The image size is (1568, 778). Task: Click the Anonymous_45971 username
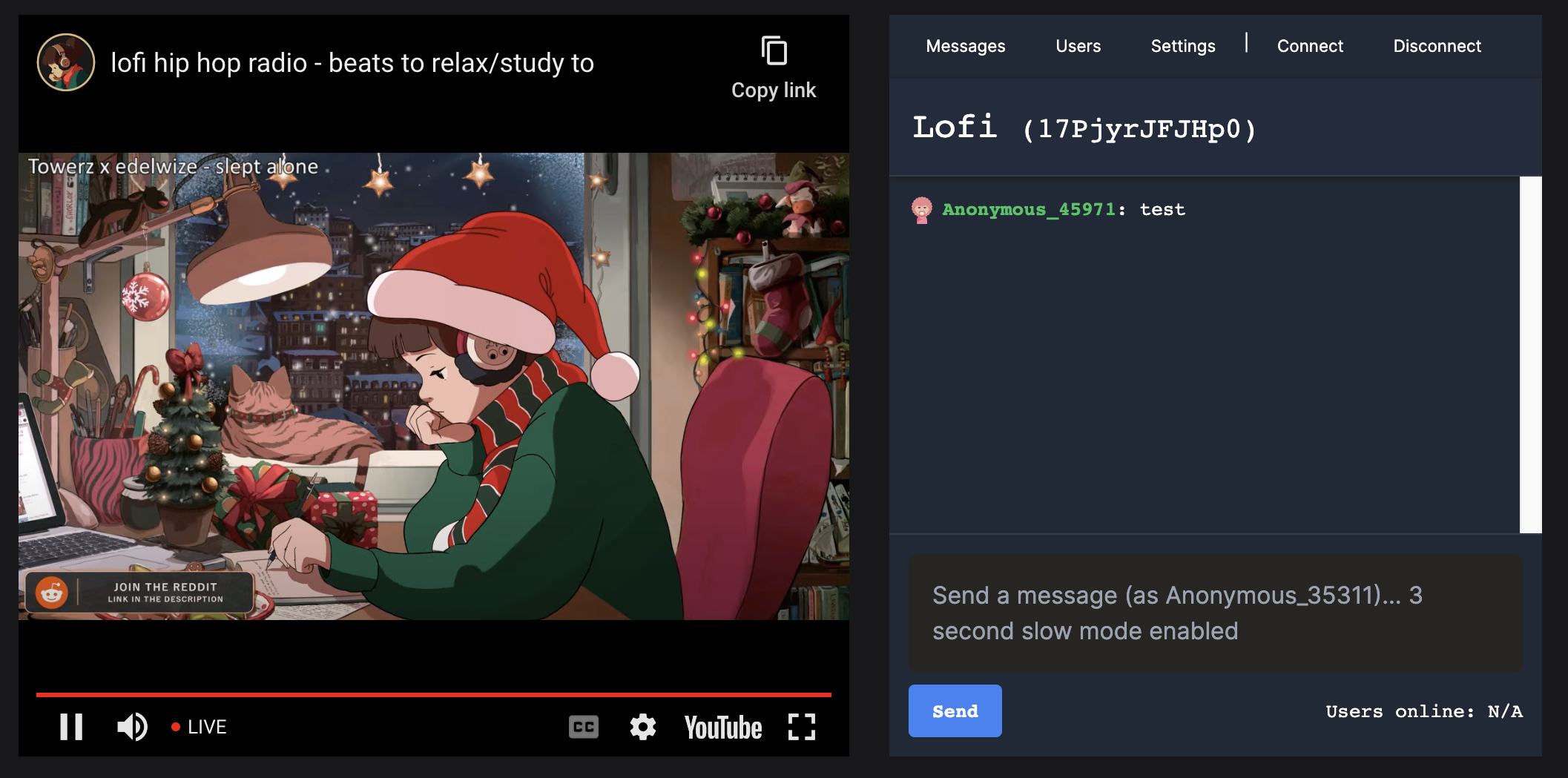[1029, 210]
